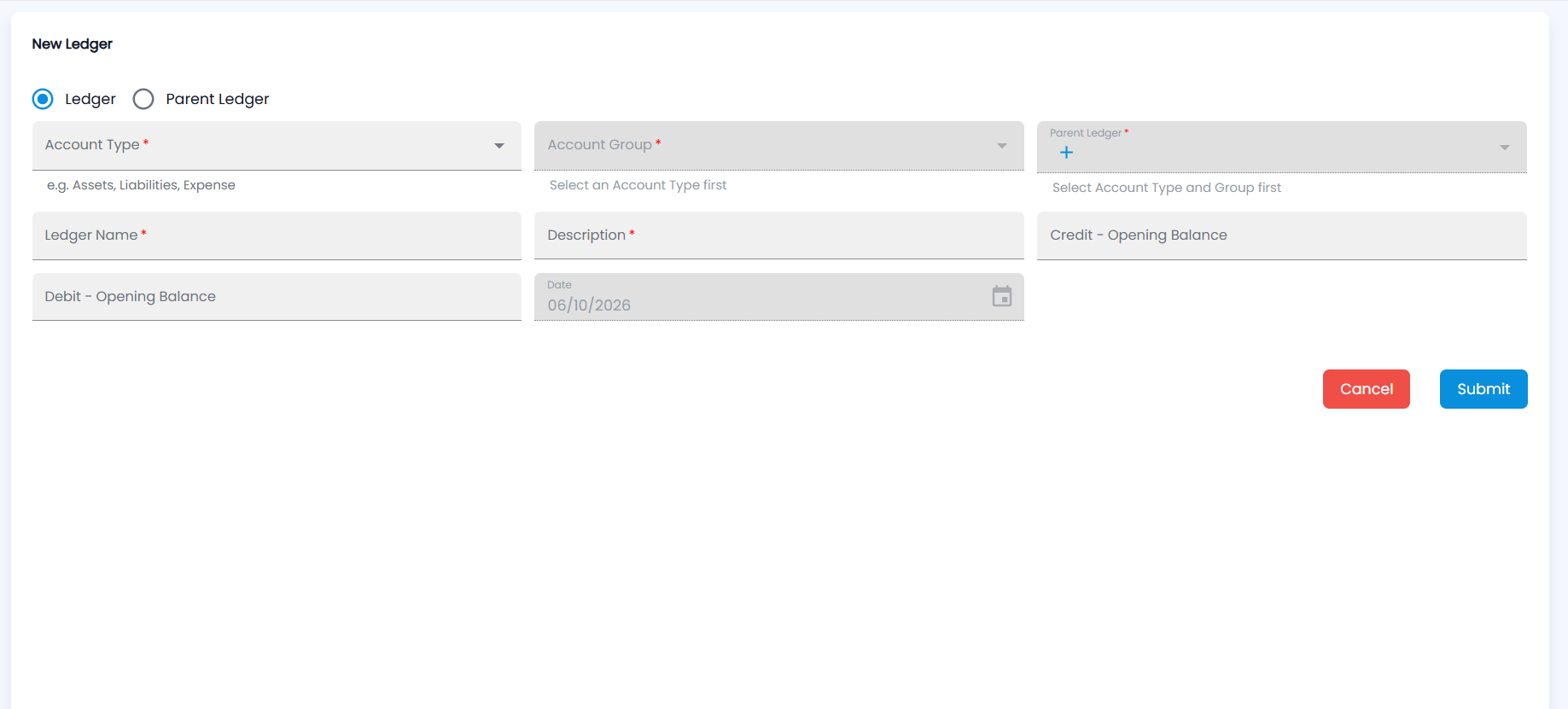The height and width of the screenshot is (709, 1568).
Task: Click the Debit - Opening Balance field
Action: (x=277, y=297)
